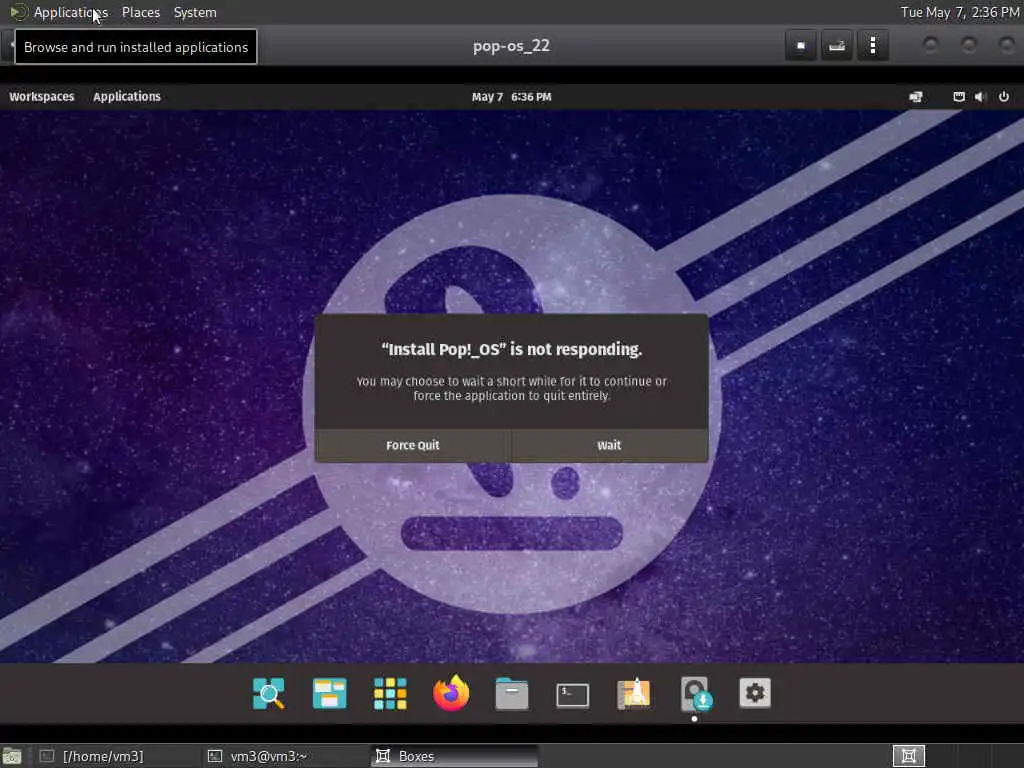Open the Boxes three-dot menu
1024x768 pixels.
873,46
